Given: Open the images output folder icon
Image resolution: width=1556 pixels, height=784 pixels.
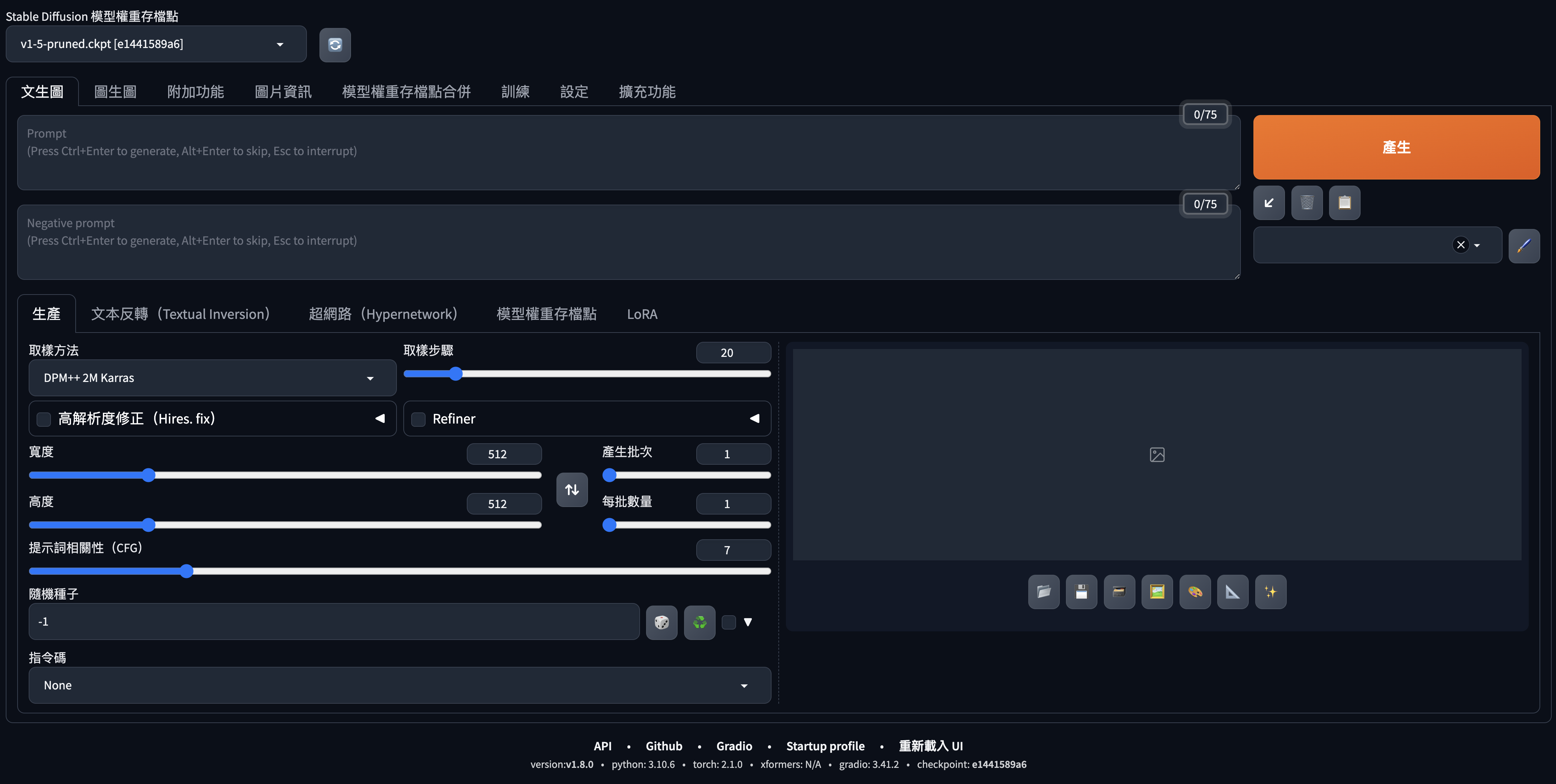Looking at the screenshot, I should point(1043,592).
